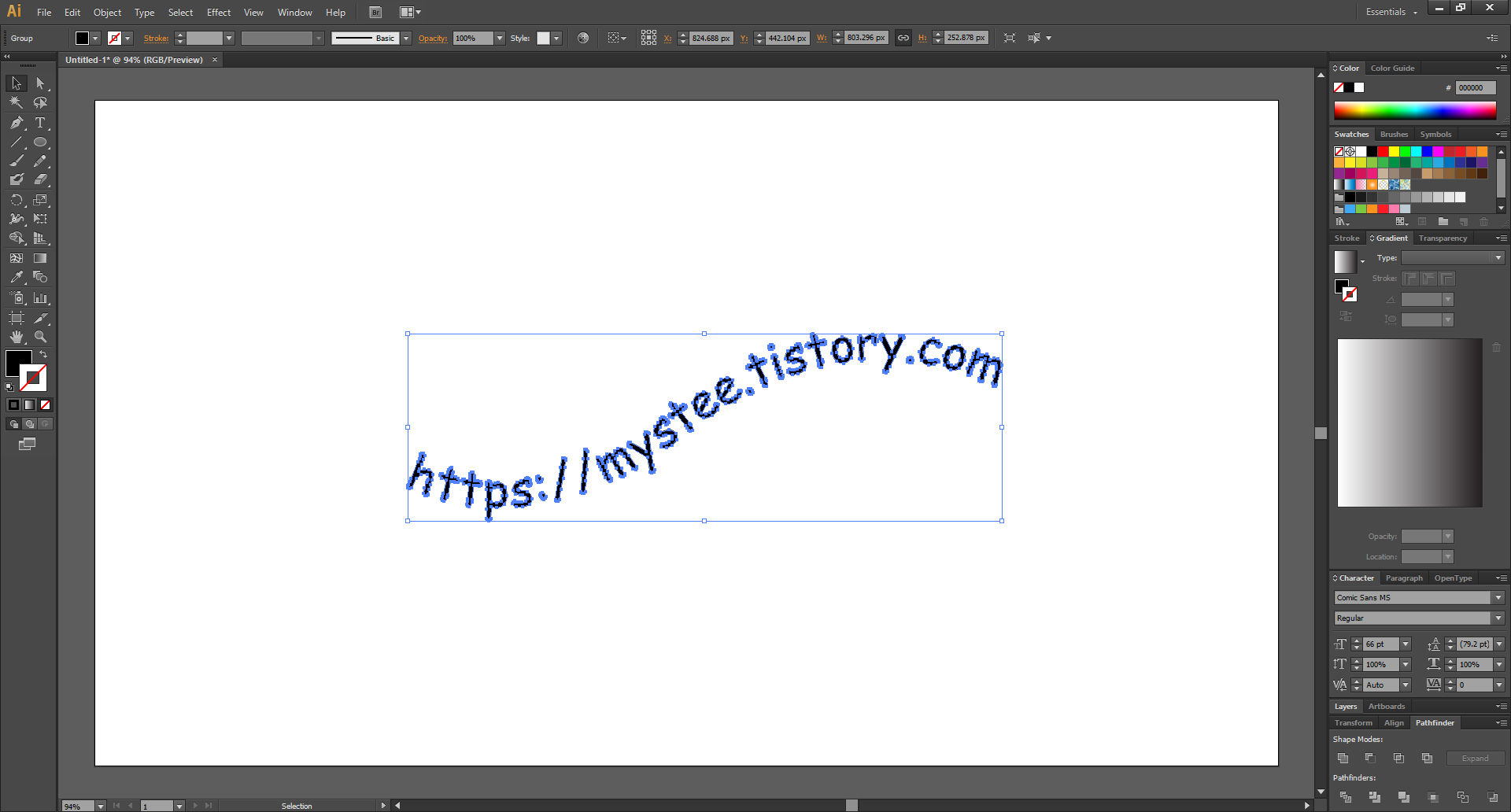This screenshot has width=1511, height=812.
Task: Open the Object menu
Action: [x=108, y=13]
